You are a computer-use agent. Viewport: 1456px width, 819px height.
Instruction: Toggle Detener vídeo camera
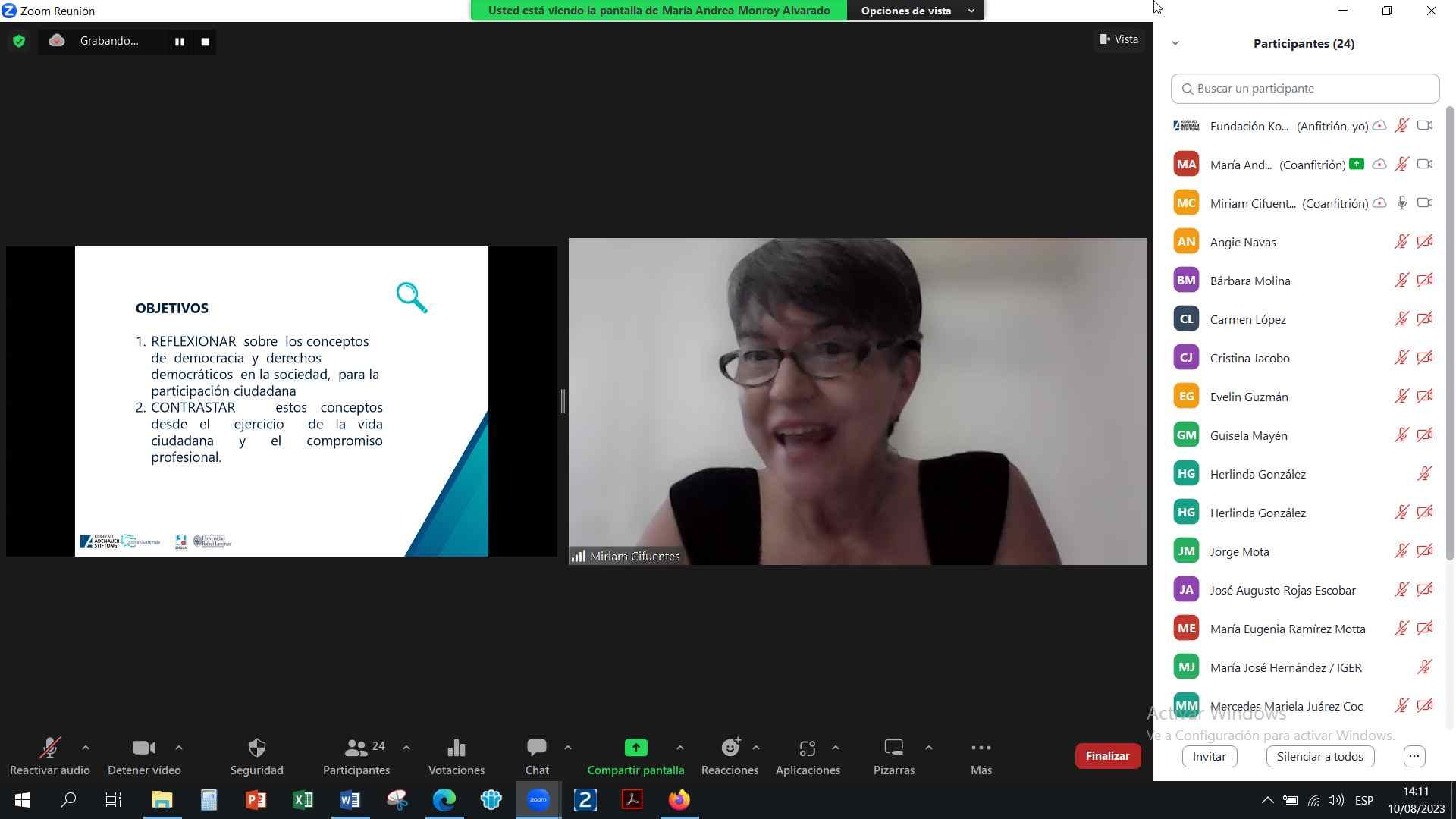tap(143, 748)
